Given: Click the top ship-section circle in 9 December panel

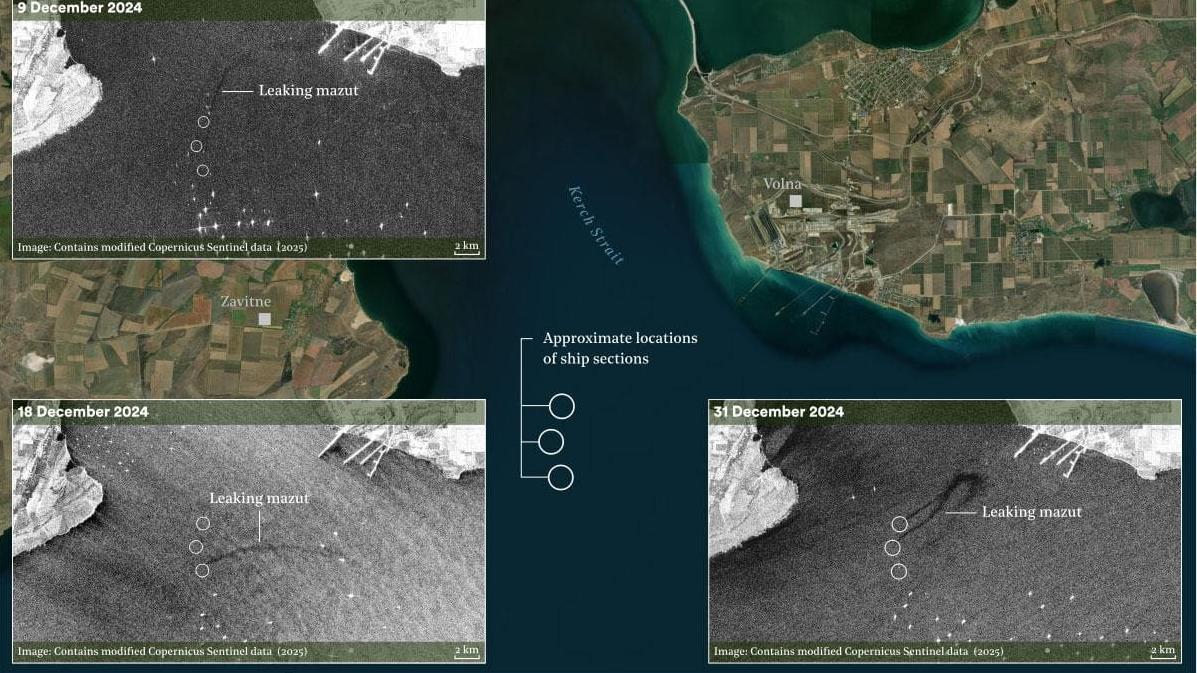Looking at the screenshot, I should tap(204, 121).
